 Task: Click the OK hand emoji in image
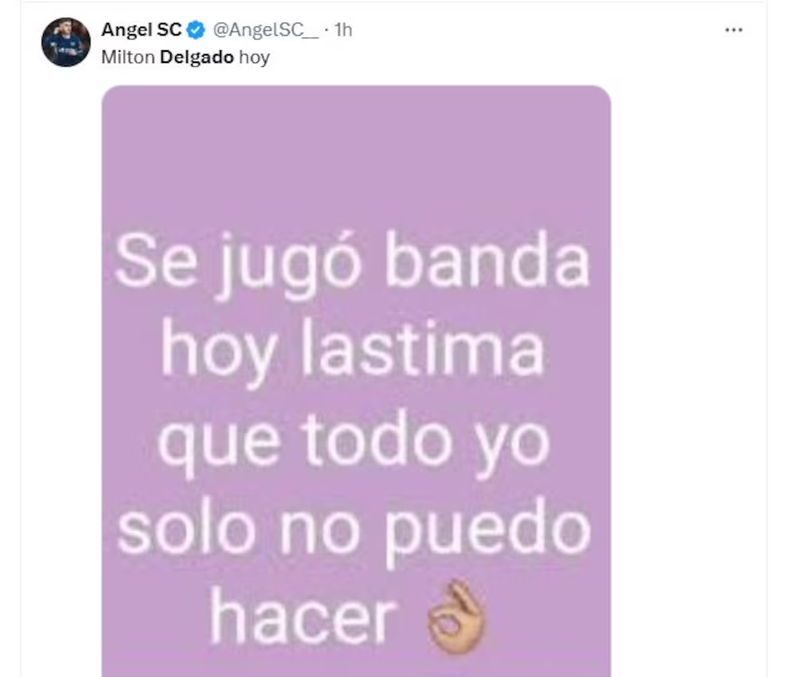click(456, 618)
